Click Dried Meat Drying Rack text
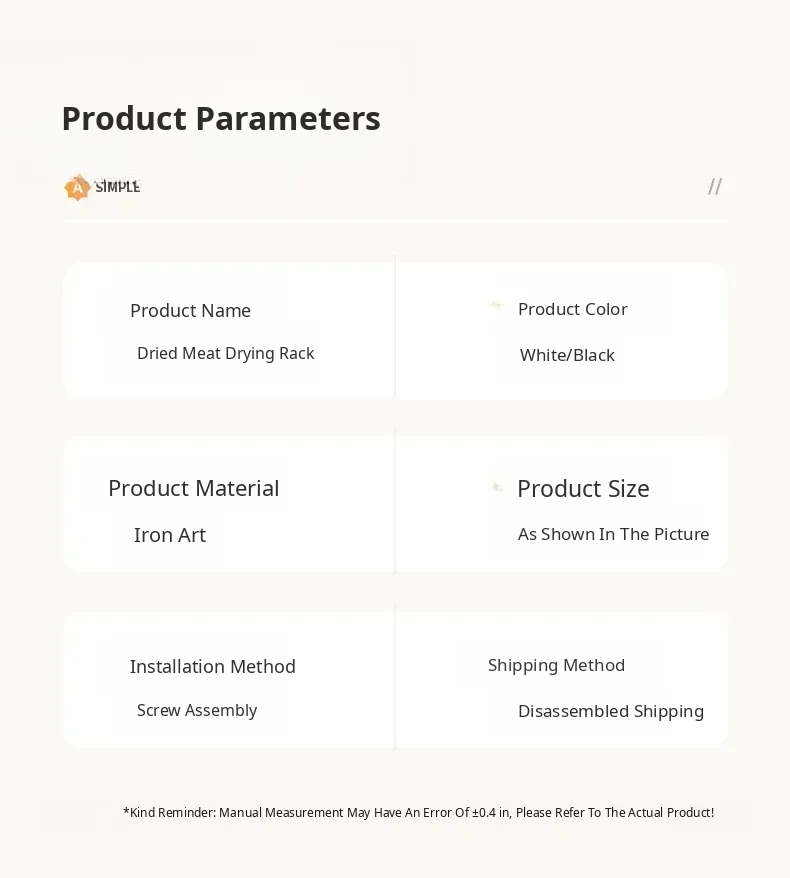The image size is (790, 878). pos(225,353)
